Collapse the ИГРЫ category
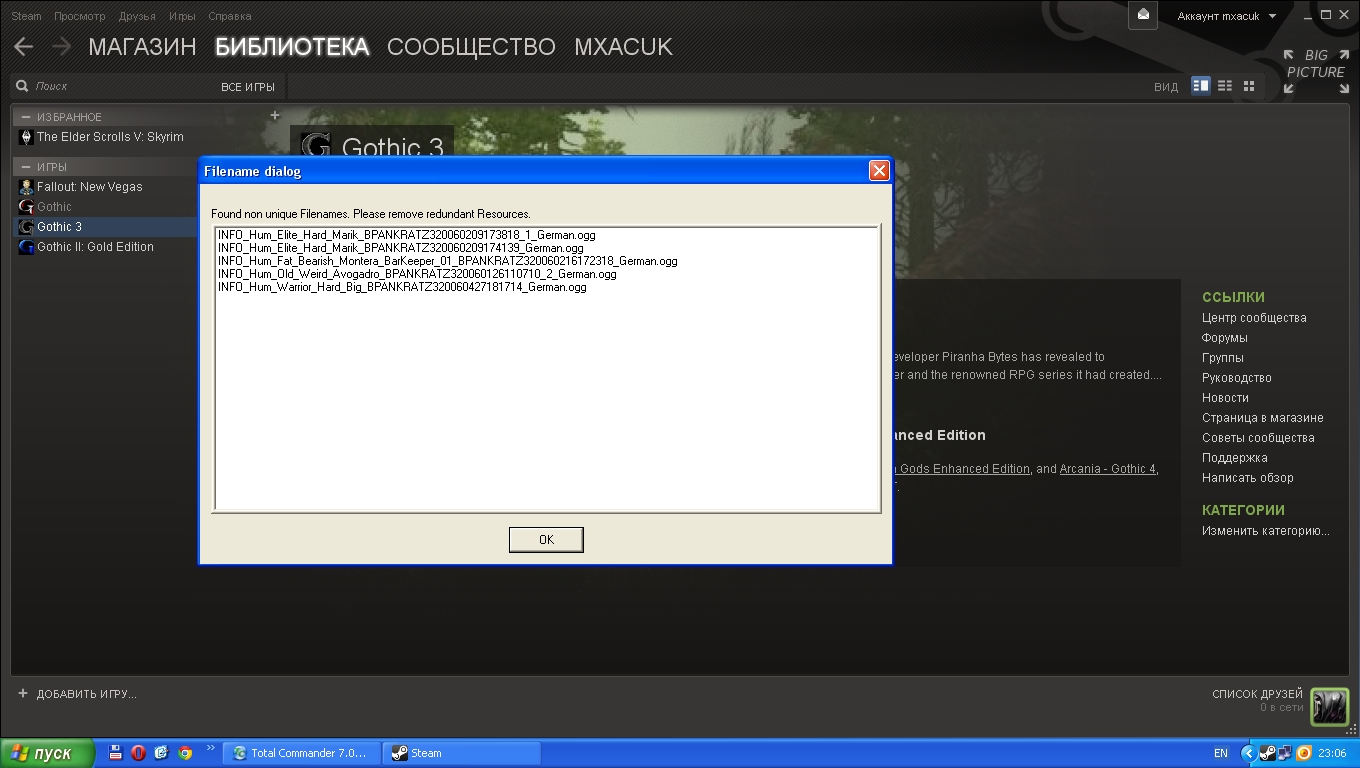Image resolution: width=1360 pixels, height=768 pixels. pyautogui.click(x=26, y=167)
